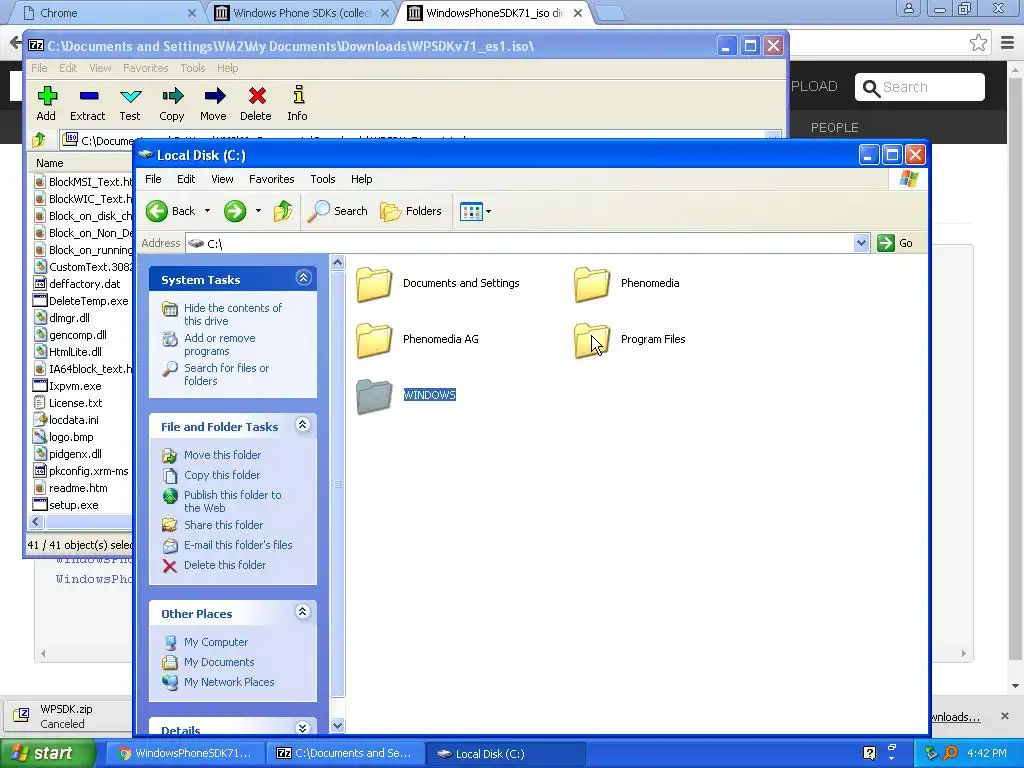The width and height of the screenshot is (1024, 768).
Task: Click the Back button in Local Disk window
Action: (170, 211)
